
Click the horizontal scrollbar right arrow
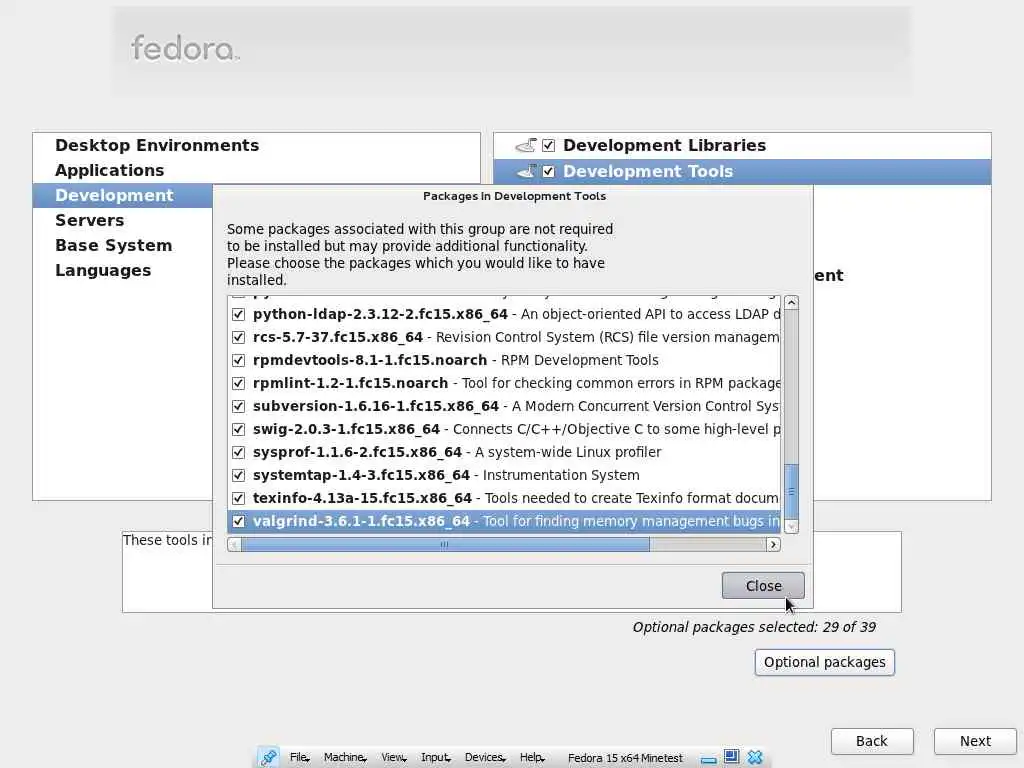coord(773,544)
